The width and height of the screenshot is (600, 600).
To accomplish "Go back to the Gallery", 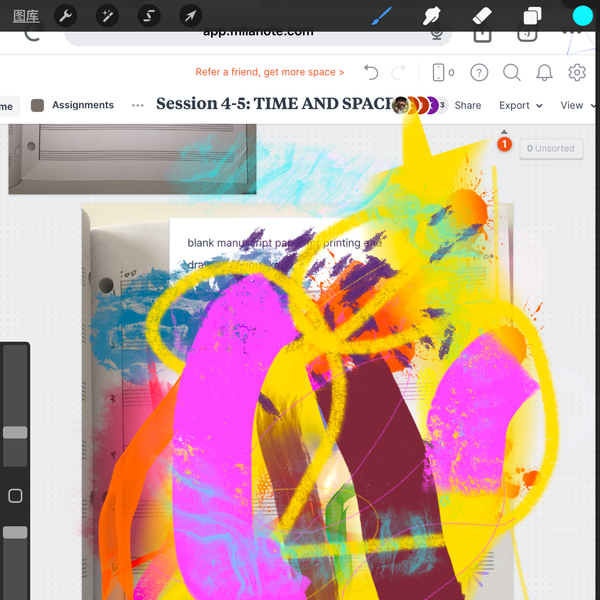I will 26,16.
